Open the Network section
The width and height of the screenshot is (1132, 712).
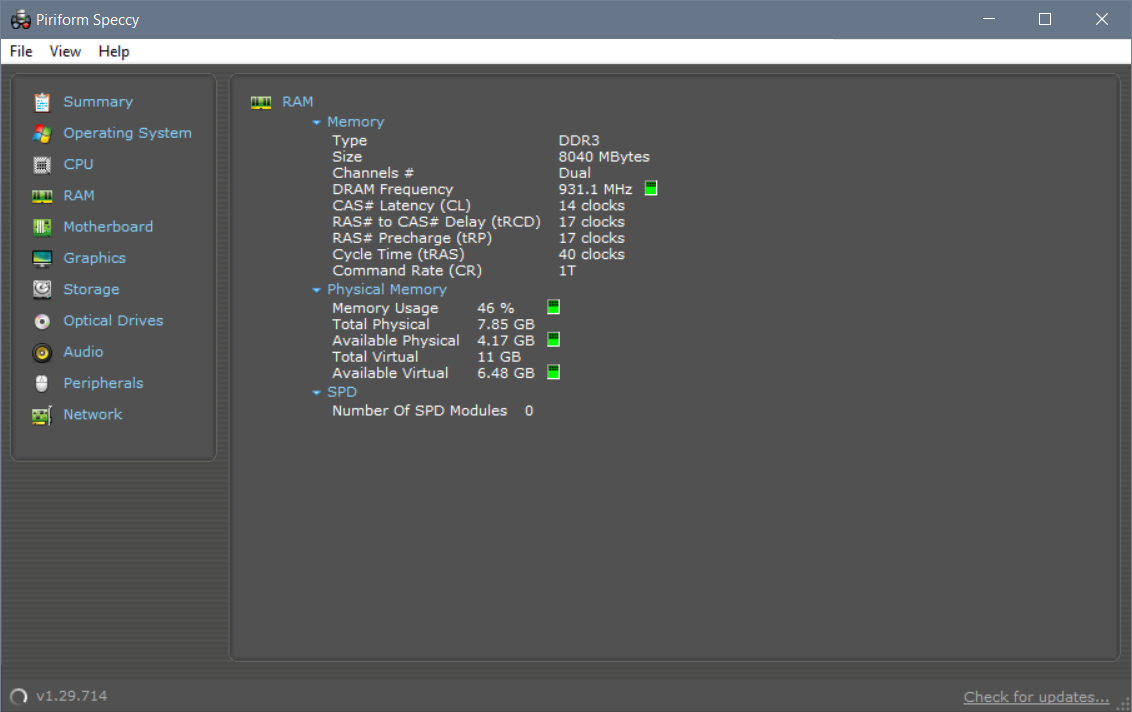point(92,414)
